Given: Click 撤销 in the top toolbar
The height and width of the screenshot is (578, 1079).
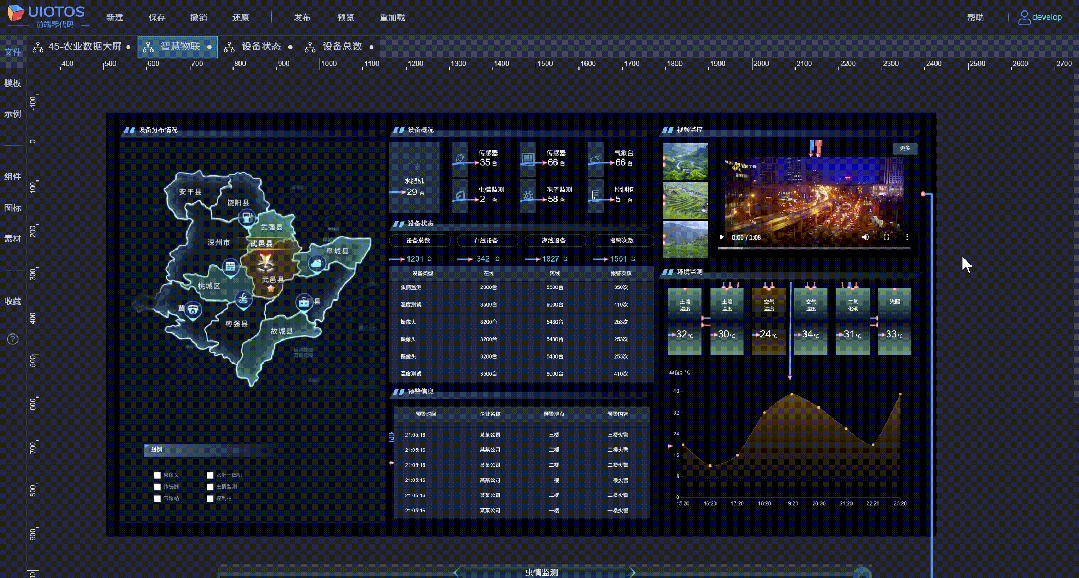Looking at the screenshot, I should pos(198,17).
